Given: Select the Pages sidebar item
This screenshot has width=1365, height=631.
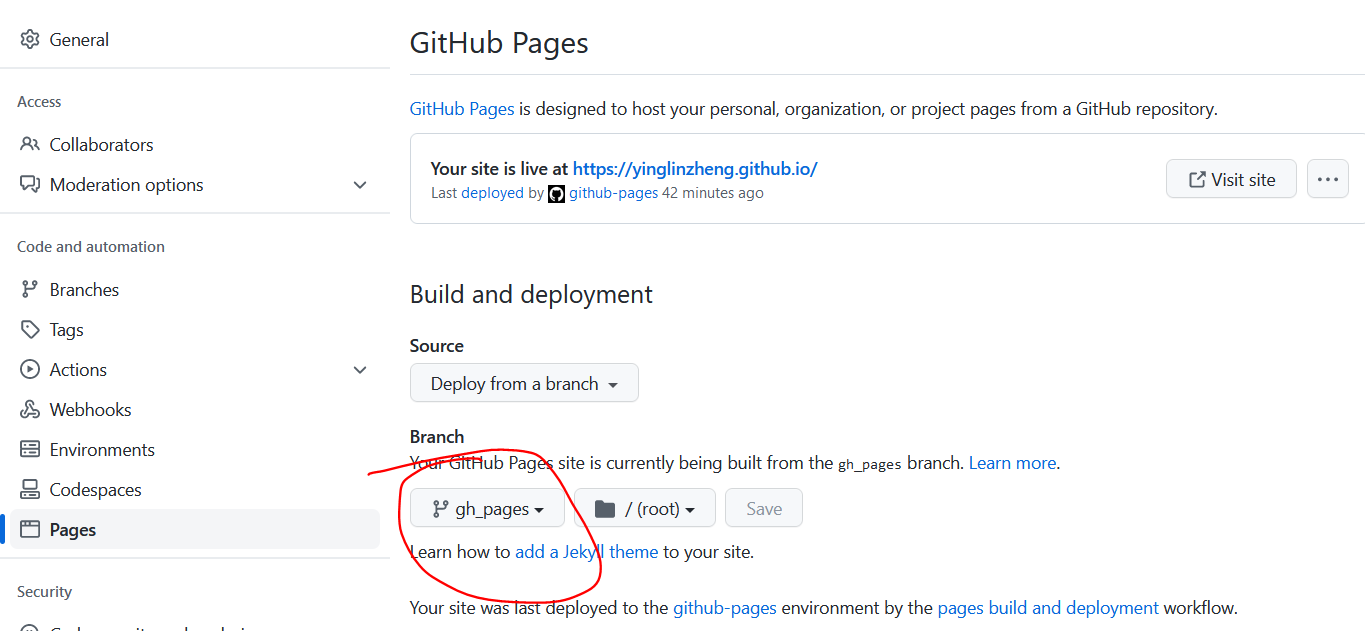Looking at the screenshot, I should tap(195, 529).
